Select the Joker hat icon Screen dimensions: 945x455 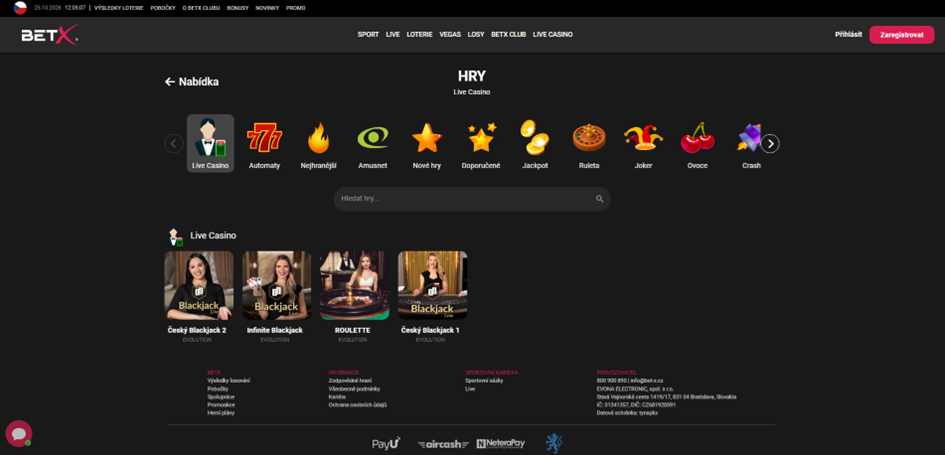tap(643, 138)
